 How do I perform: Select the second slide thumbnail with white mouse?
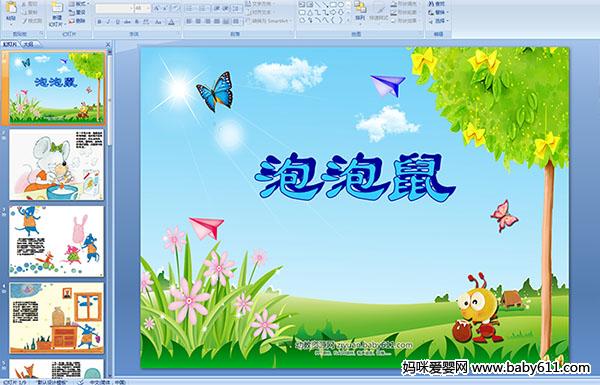tap(57, 165)
